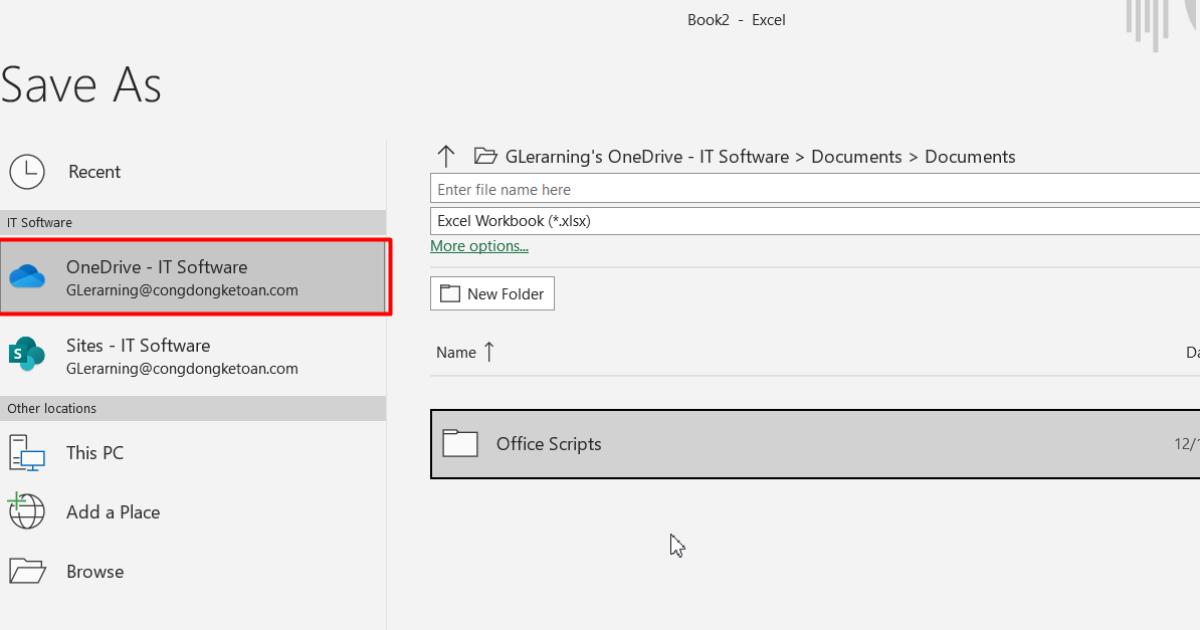Image resolution: width=1200 pixels, height=630 pixels.
Task: Select the IT Software account section header
Action: [x=40, y=222]
